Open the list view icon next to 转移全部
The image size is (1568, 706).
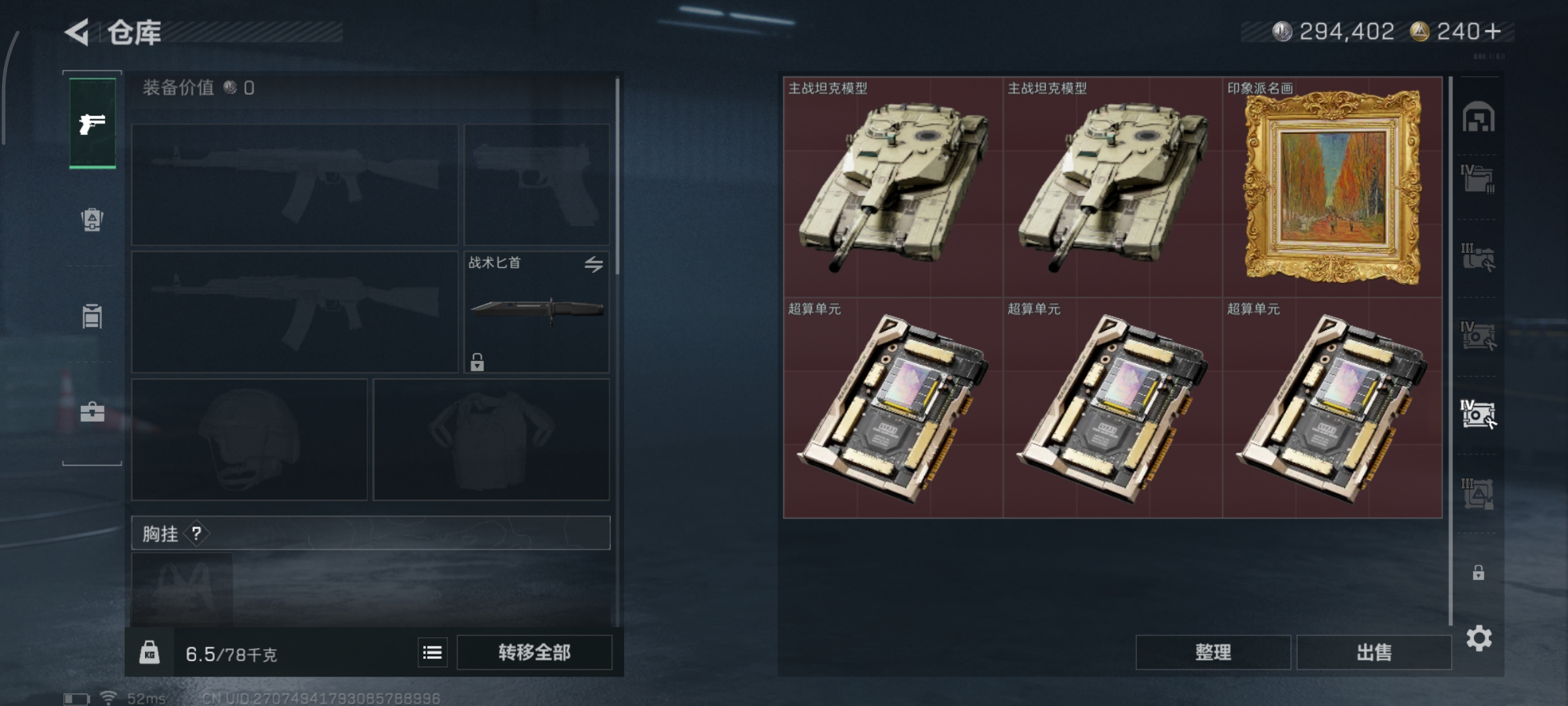(433, 652)
